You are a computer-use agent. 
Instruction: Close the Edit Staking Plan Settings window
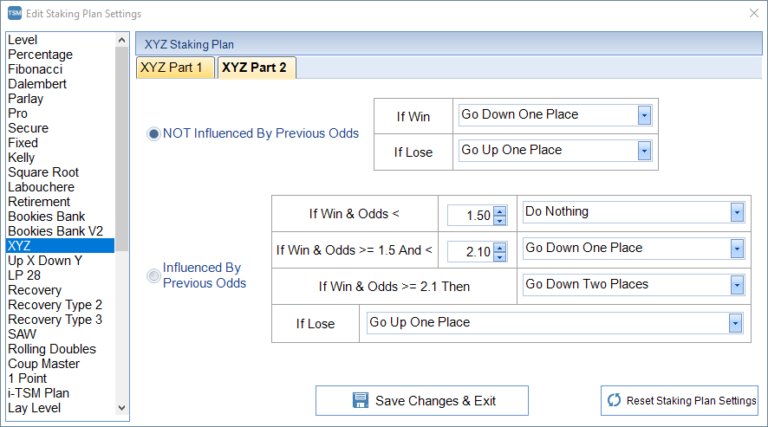coord(753,13)
